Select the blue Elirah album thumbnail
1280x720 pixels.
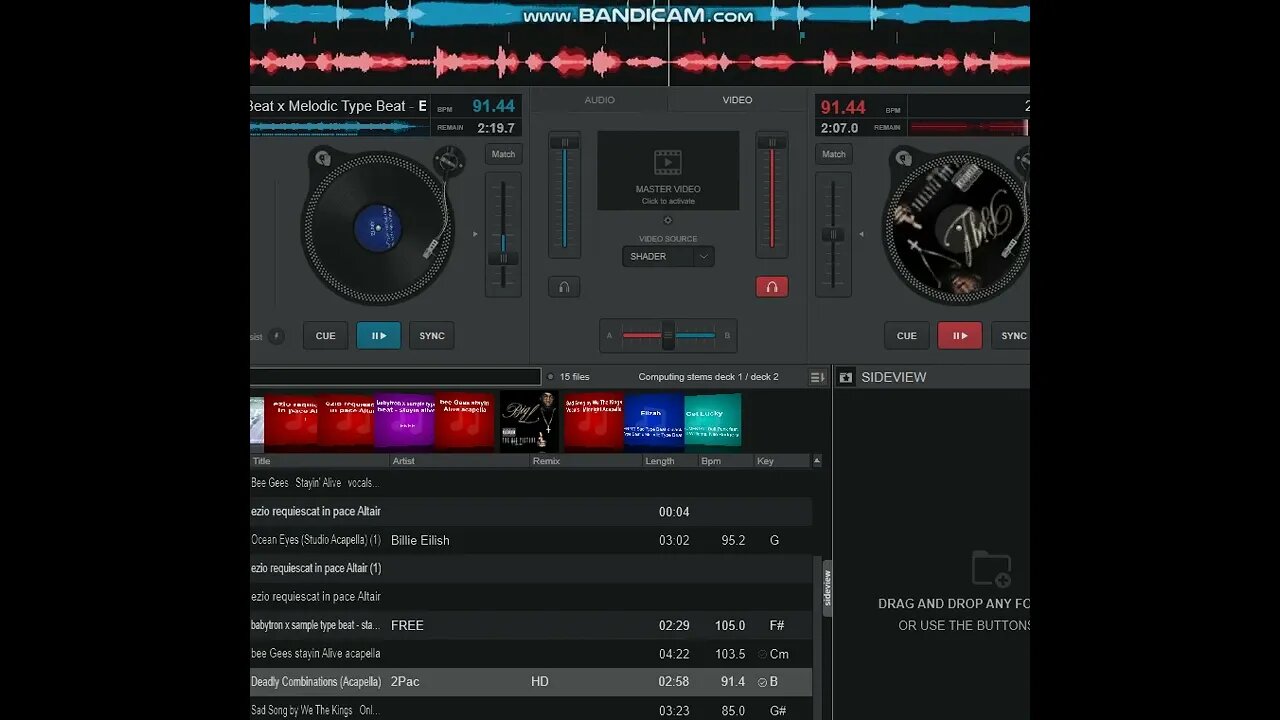[652, 420]
